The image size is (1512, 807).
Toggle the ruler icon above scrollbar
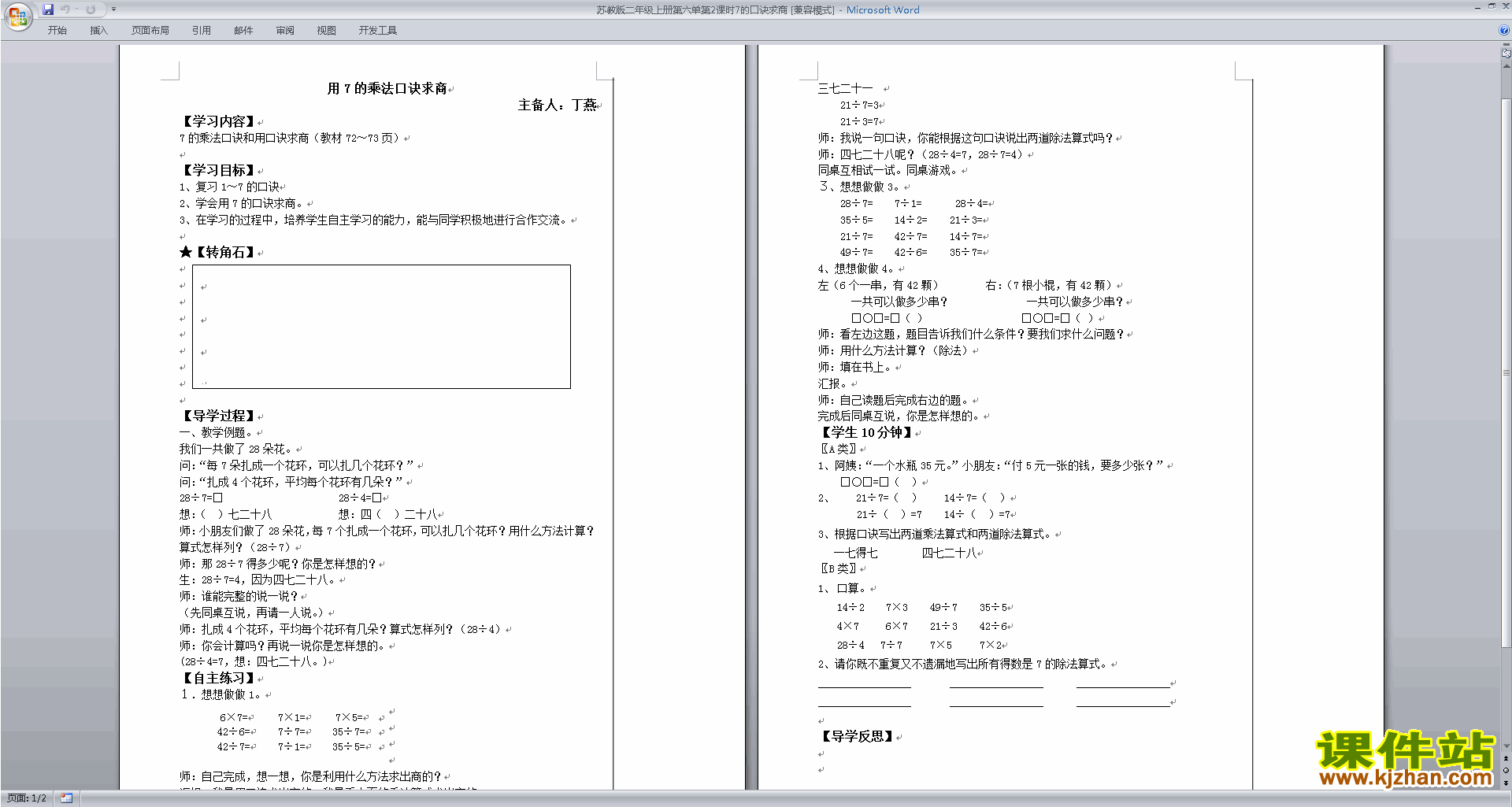tap(1506, 52)
